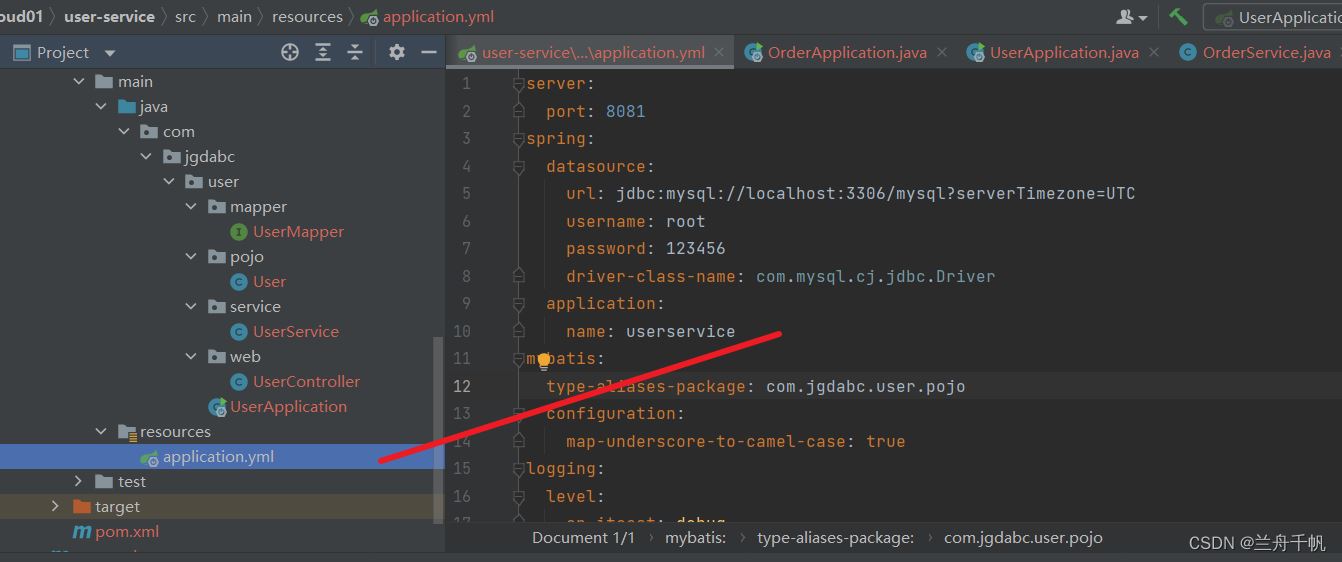Switch to OrderApplication.java tab
Image resolution: width=1342 pixels, height=562 pixels.
tap(847, 53)
